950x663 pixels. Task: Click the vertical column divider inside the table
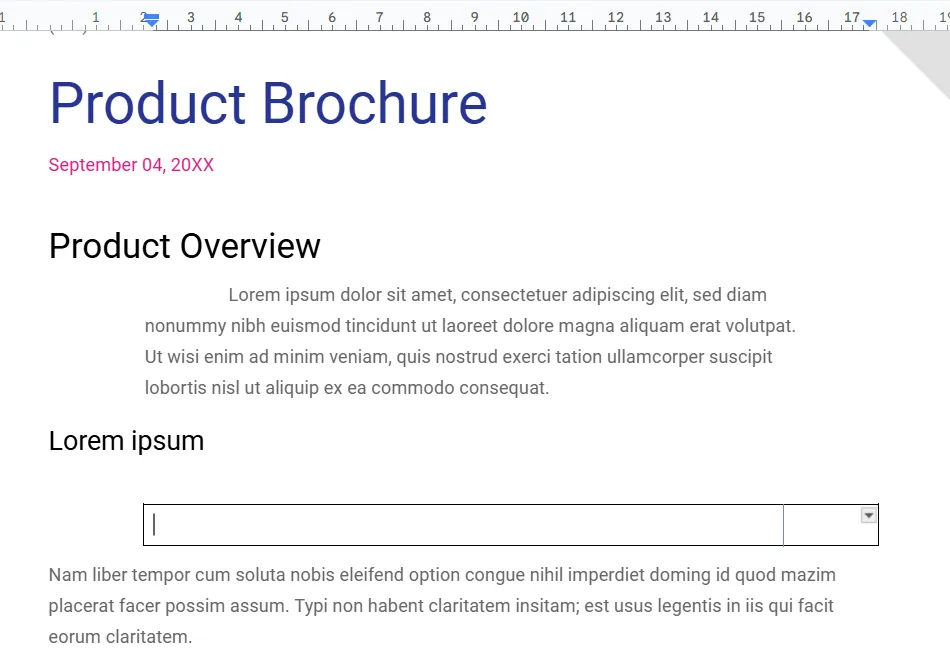pos(783,525)
